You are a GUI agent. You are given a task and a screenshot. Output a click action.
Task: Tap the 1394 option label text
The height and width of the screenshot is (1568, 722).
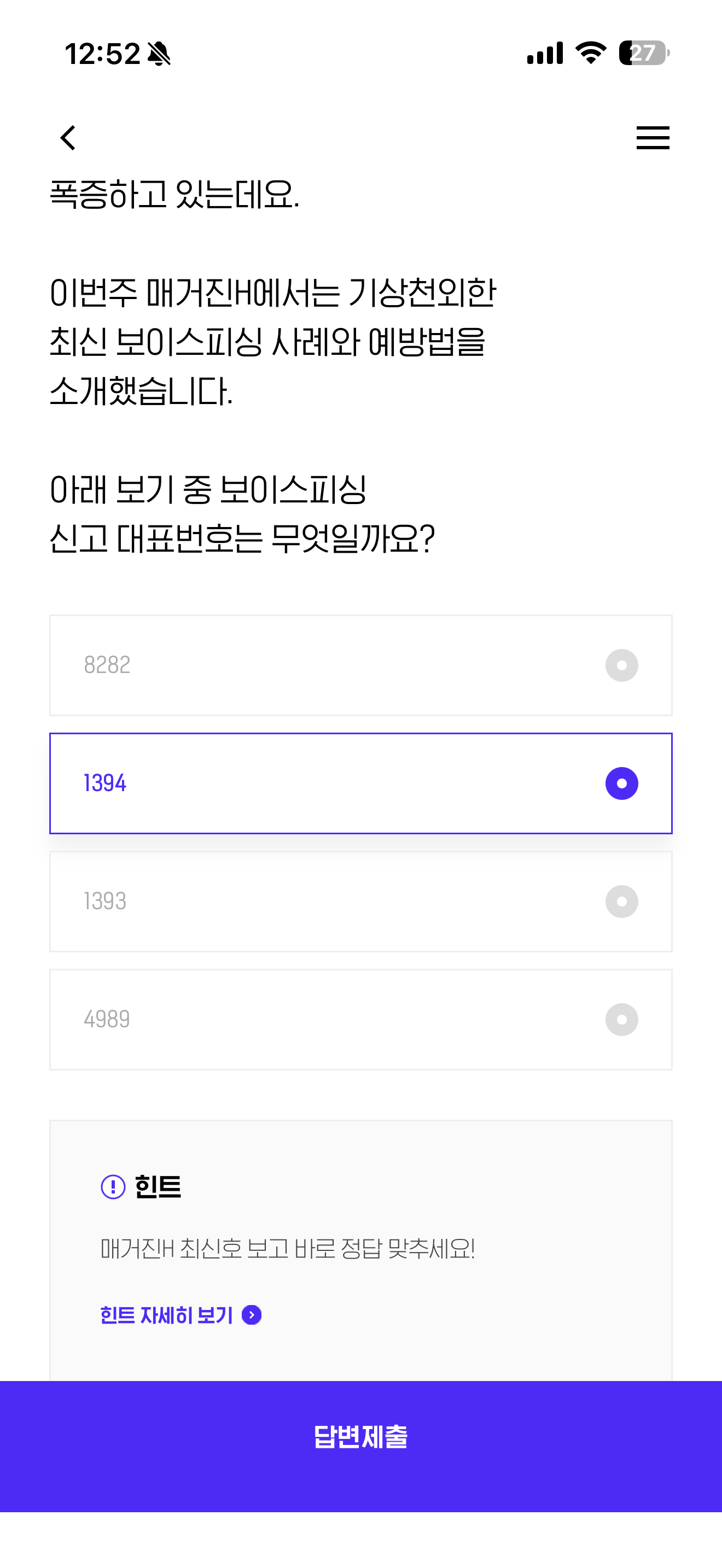[x=104, y=783]
